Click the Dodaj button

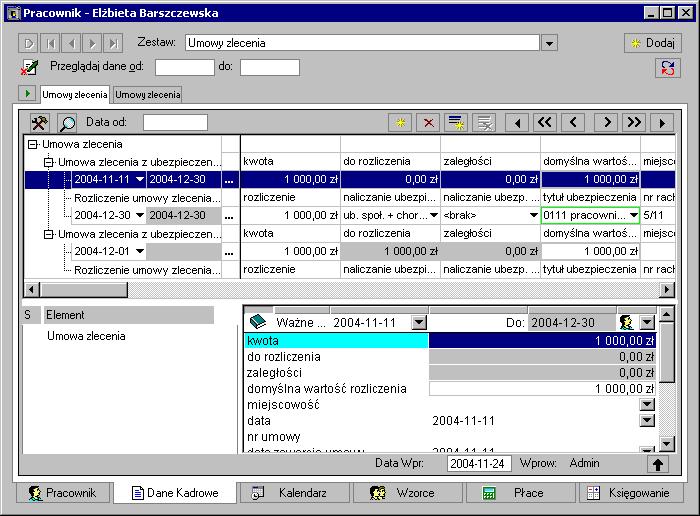coord(653,43)
